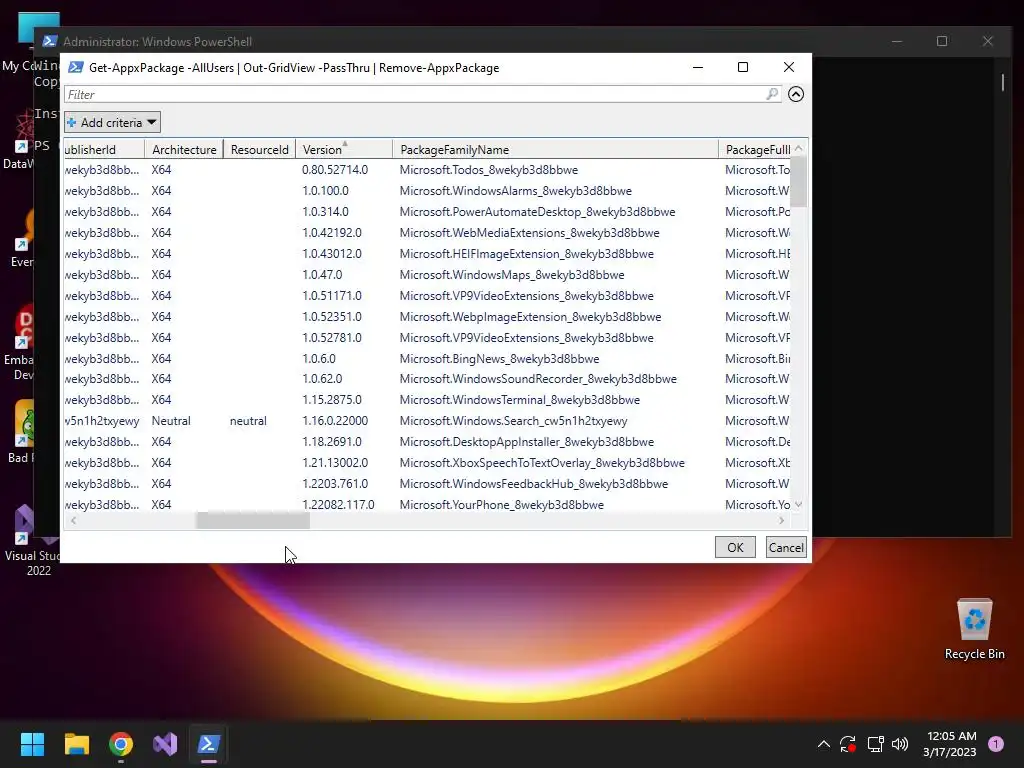Click the neutral ResourceId cell
The width and height of the screenshot is (1024, 768).
[248, 421]
